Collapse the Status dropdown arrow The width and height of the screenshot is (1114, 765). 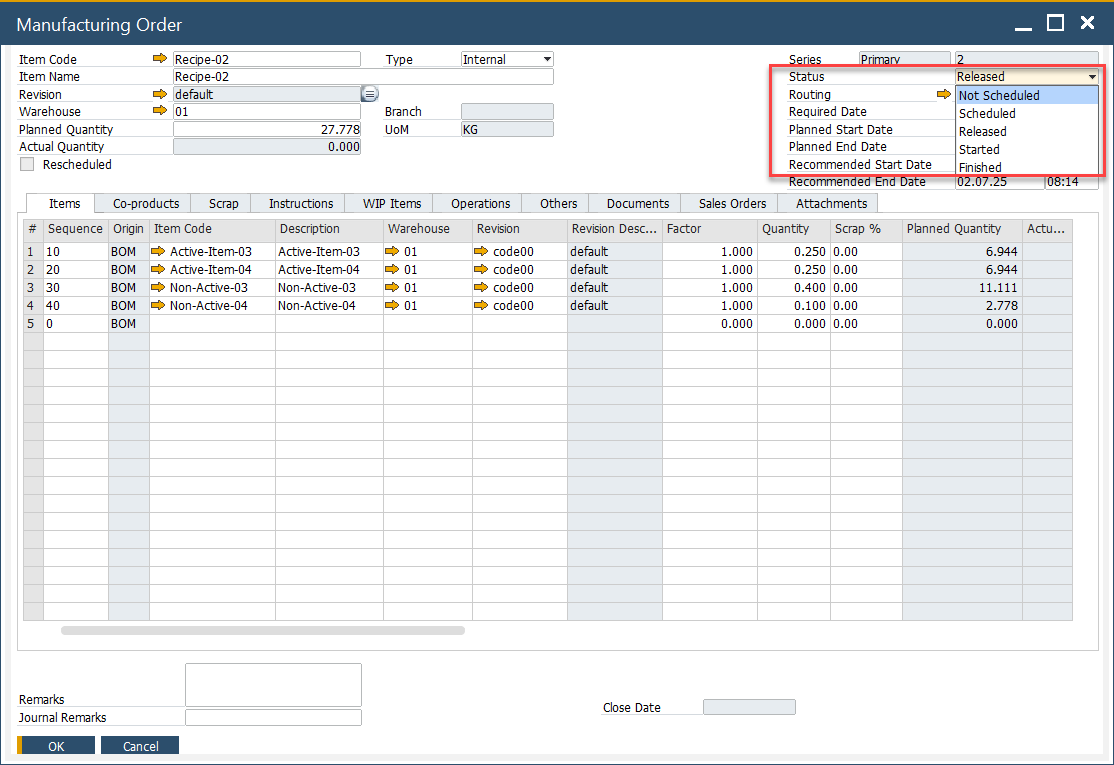point(1092,77)
